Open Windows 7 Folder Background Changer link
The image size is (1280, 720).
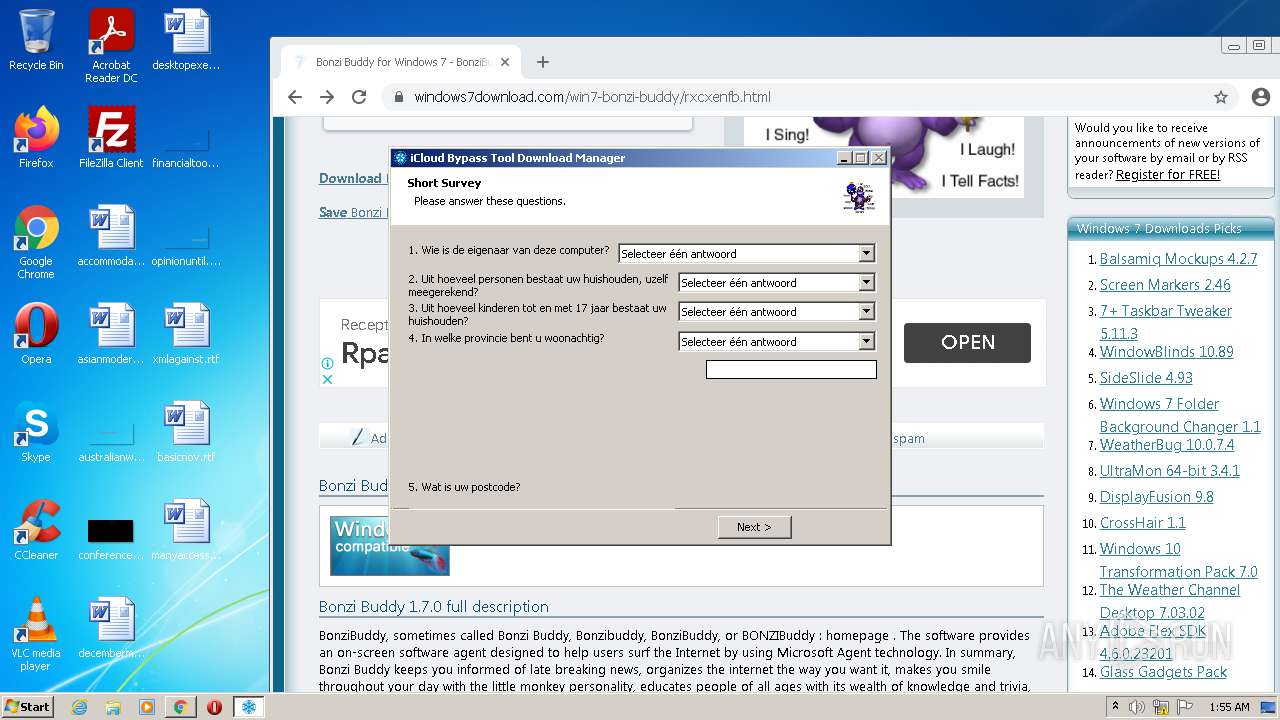1180,415
